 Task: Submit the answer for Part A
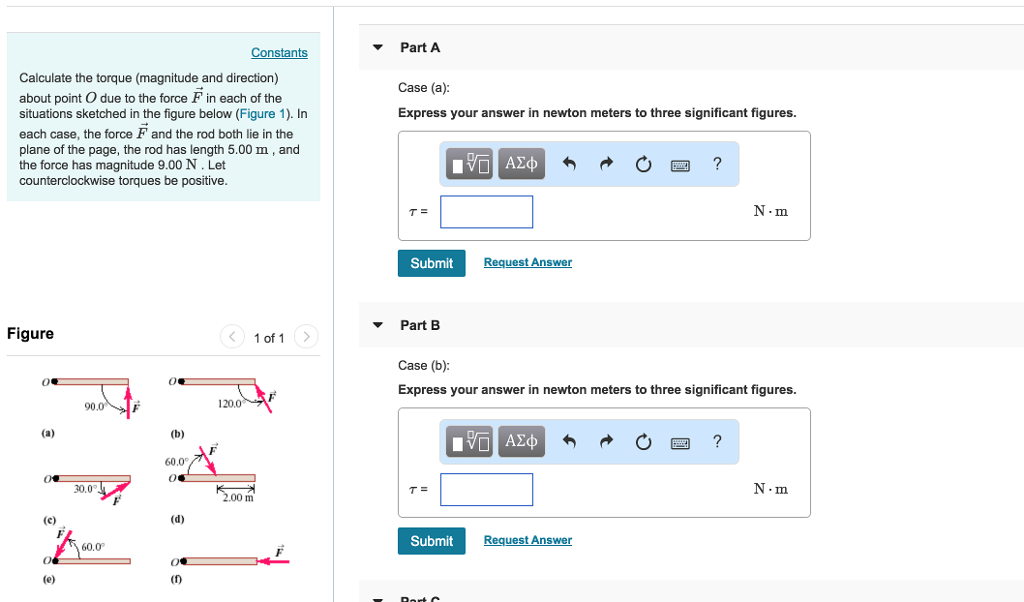[431, 263]
